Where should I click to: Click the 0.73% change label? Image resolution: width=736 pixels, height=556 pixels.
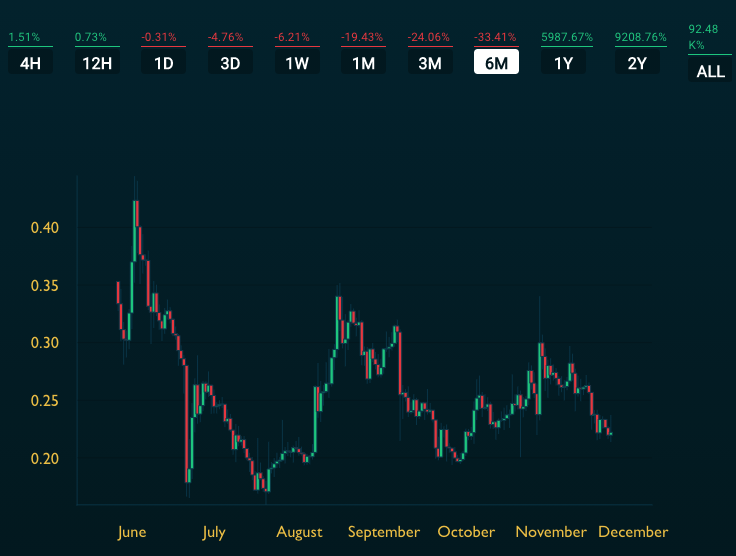point(91,37)
